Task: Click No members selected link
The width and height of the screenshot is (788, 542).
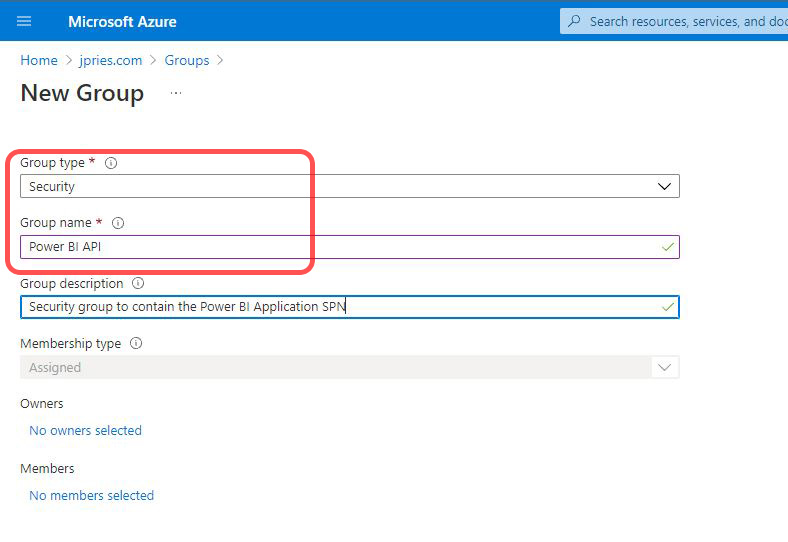Action: point(92,496)
